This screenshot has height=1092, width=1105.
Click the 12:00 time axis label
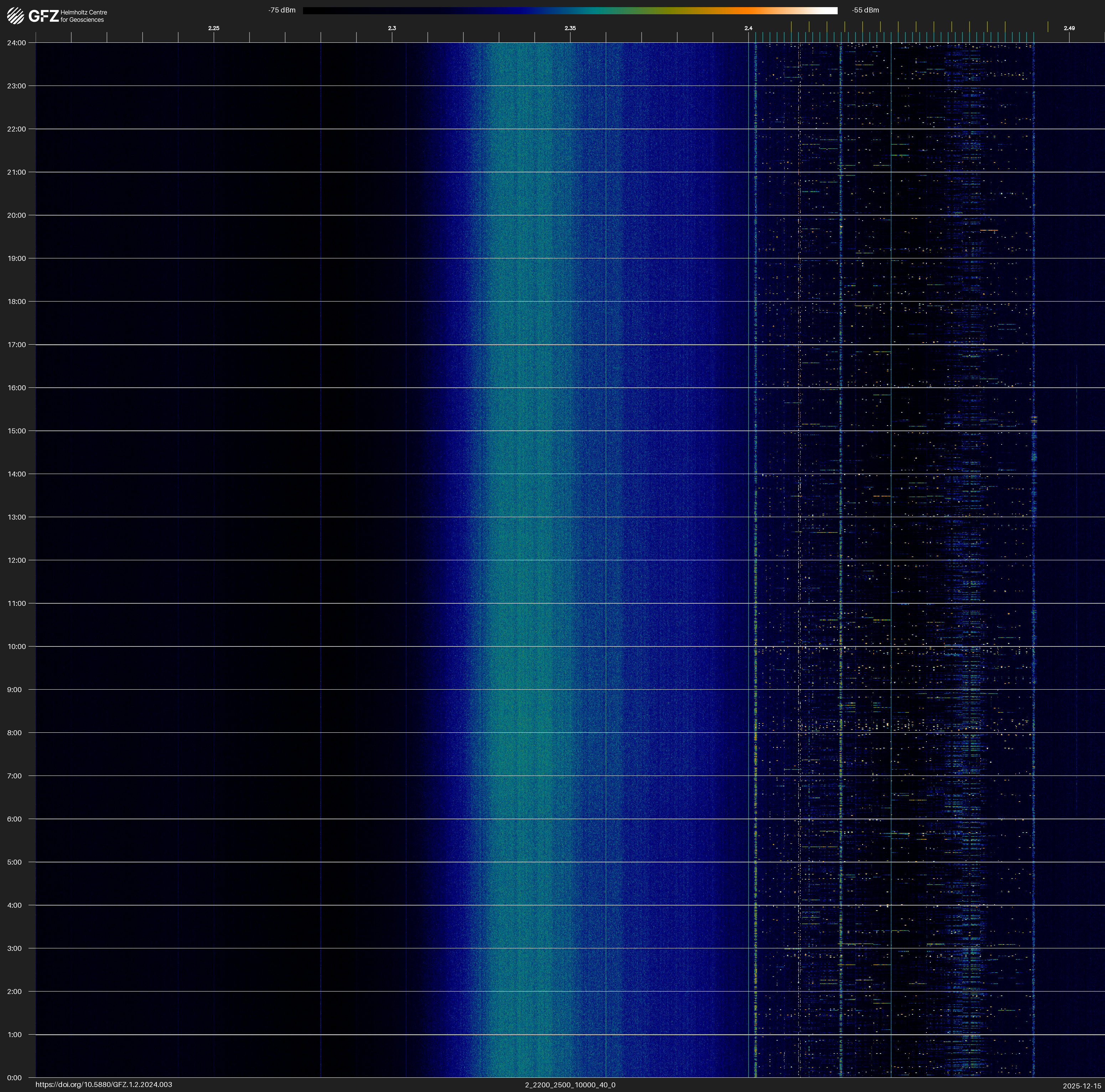16,560
